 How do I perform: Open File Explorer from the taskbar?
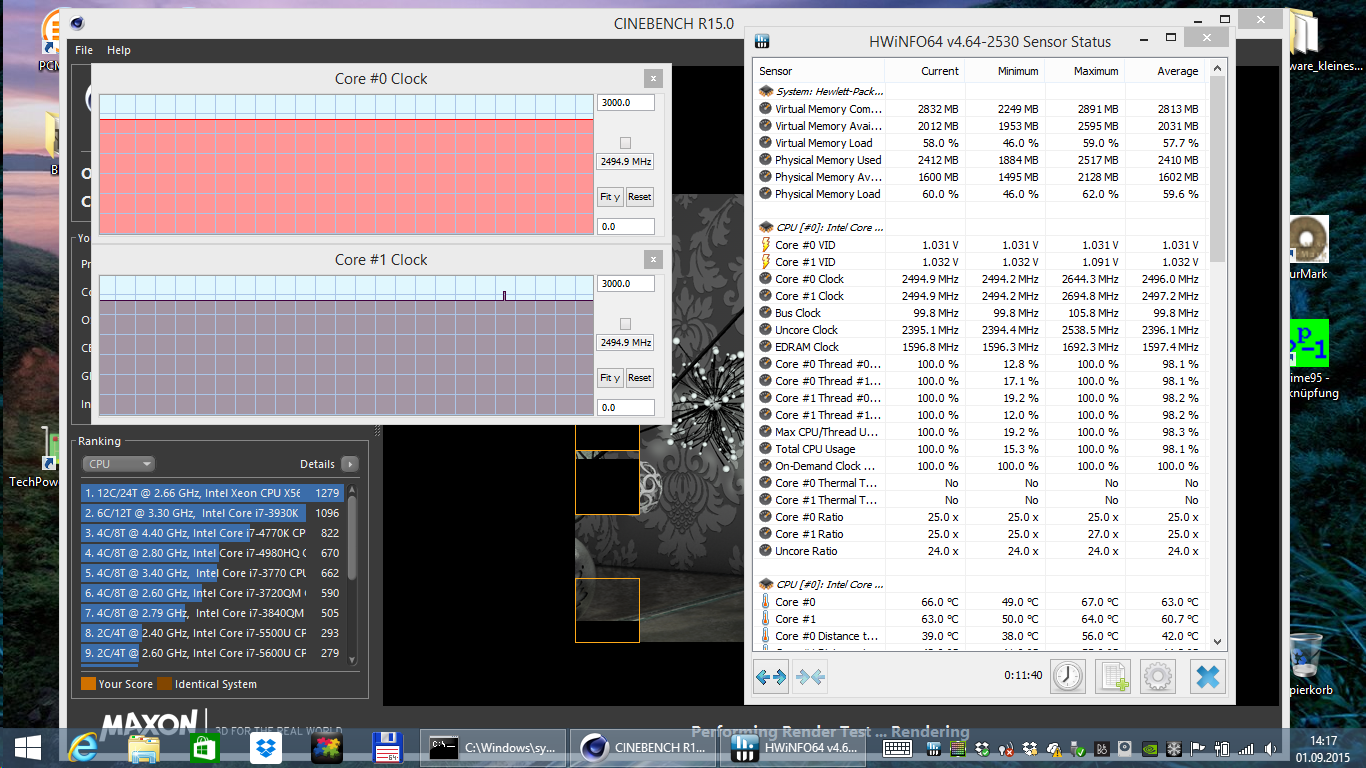click(143, 748)
